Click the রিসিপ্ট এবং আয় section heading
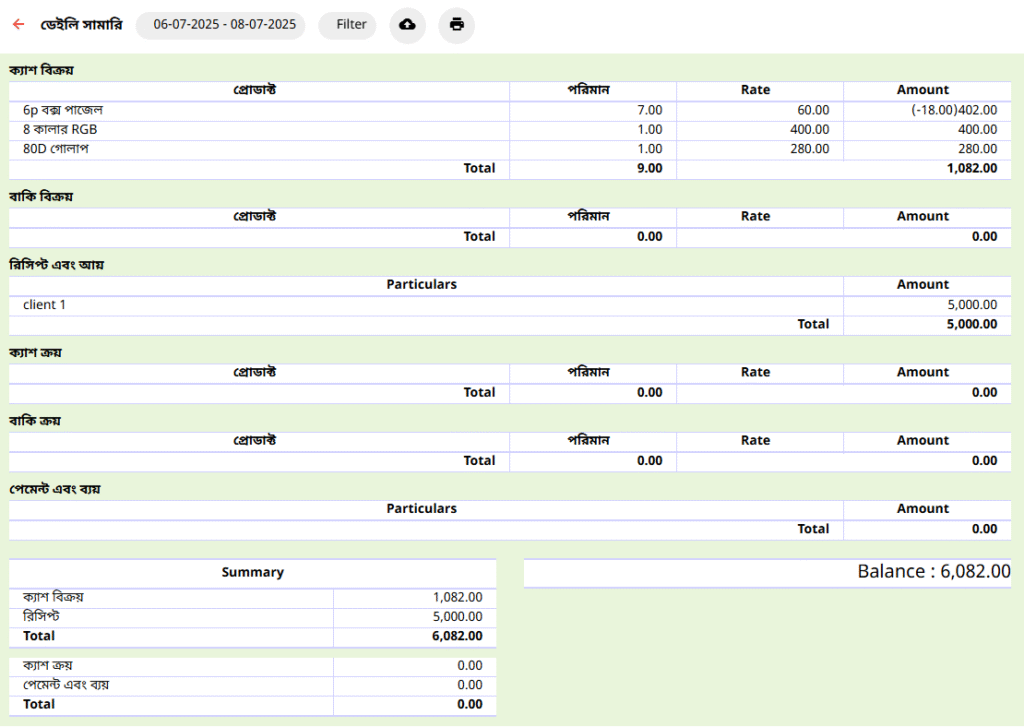Viewport: 1024px width, 727px height. [x=56, y=265]
